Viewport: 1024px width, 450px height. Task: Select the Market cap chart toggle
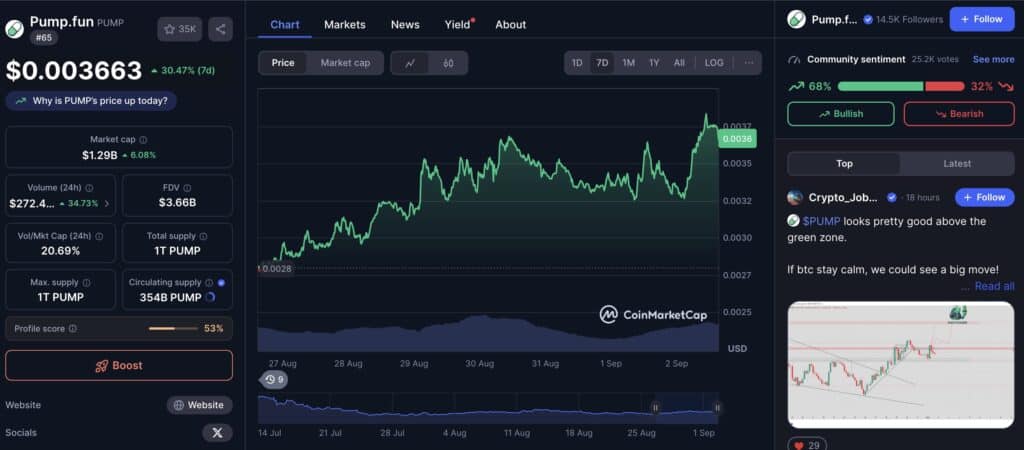tap(345, 63)
